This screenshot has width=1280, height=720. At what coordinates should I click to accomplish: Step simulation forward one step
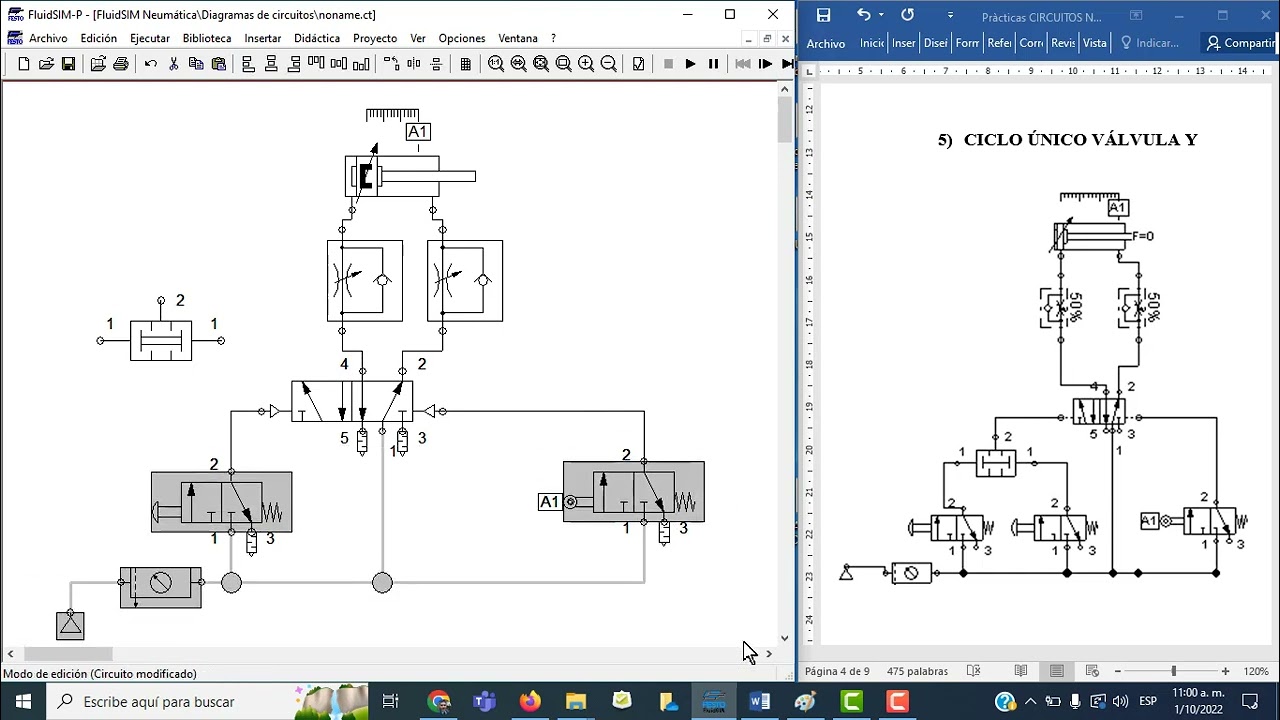coord(766,64)
